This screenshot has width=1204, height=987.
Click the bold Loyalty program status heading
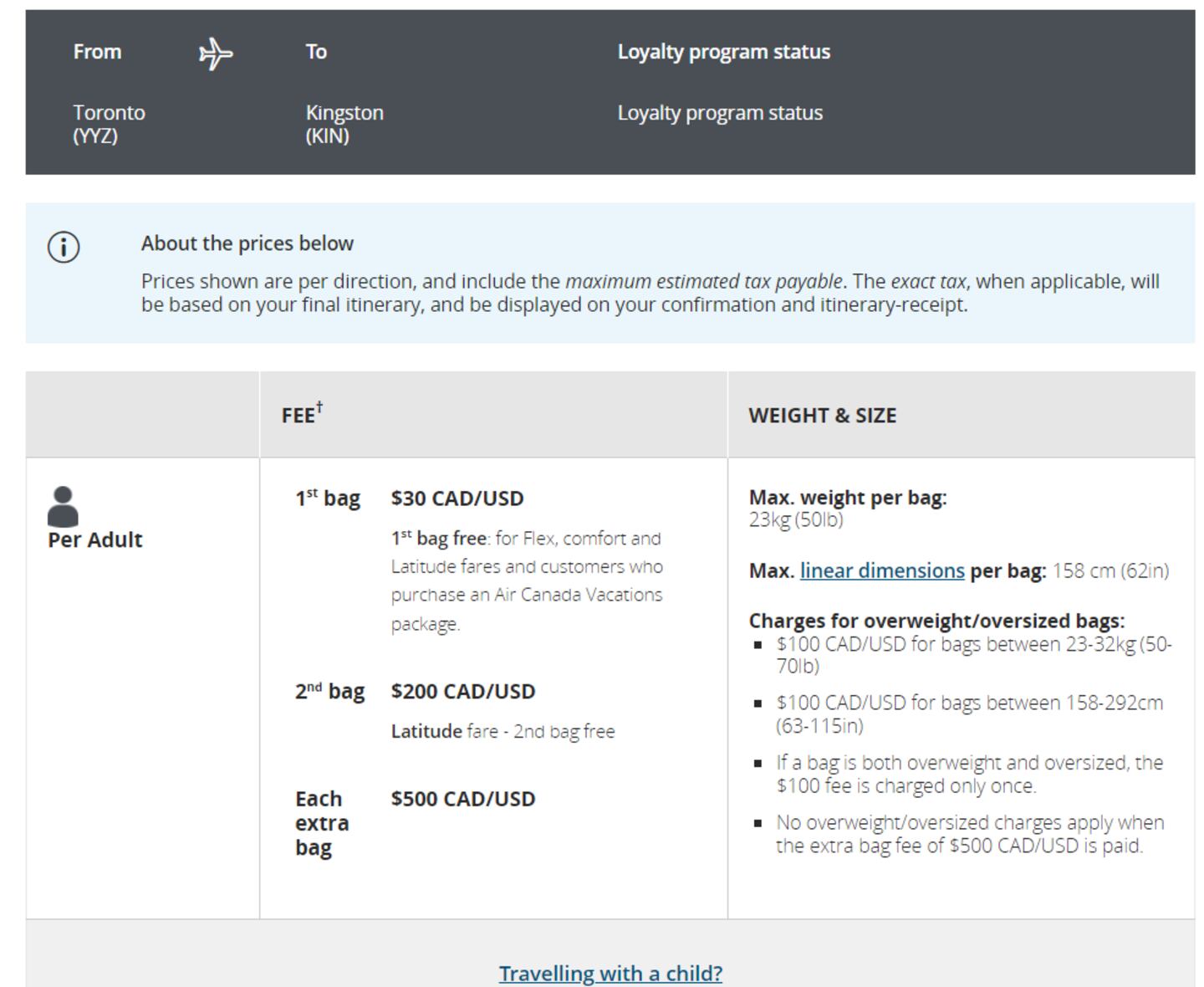tap(724, 52)
